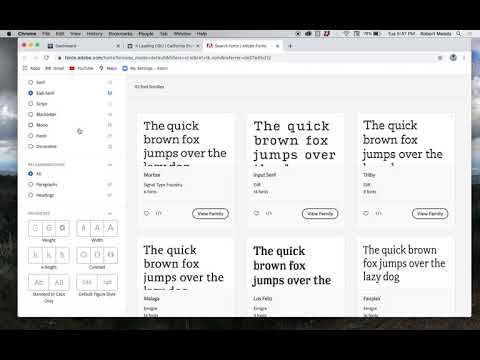Select the high contrast filter

click(111, 255)
